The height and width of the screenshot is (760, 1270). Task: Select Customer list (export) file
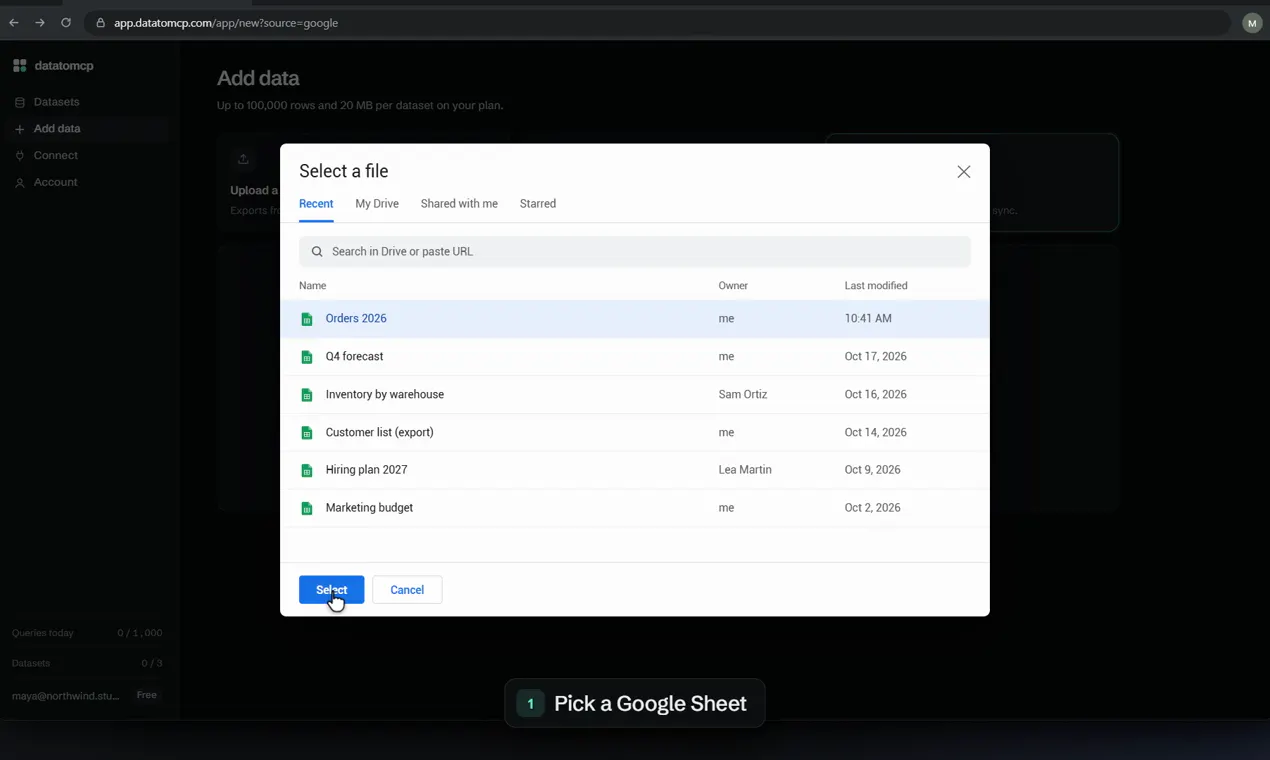tap(634, 433)
